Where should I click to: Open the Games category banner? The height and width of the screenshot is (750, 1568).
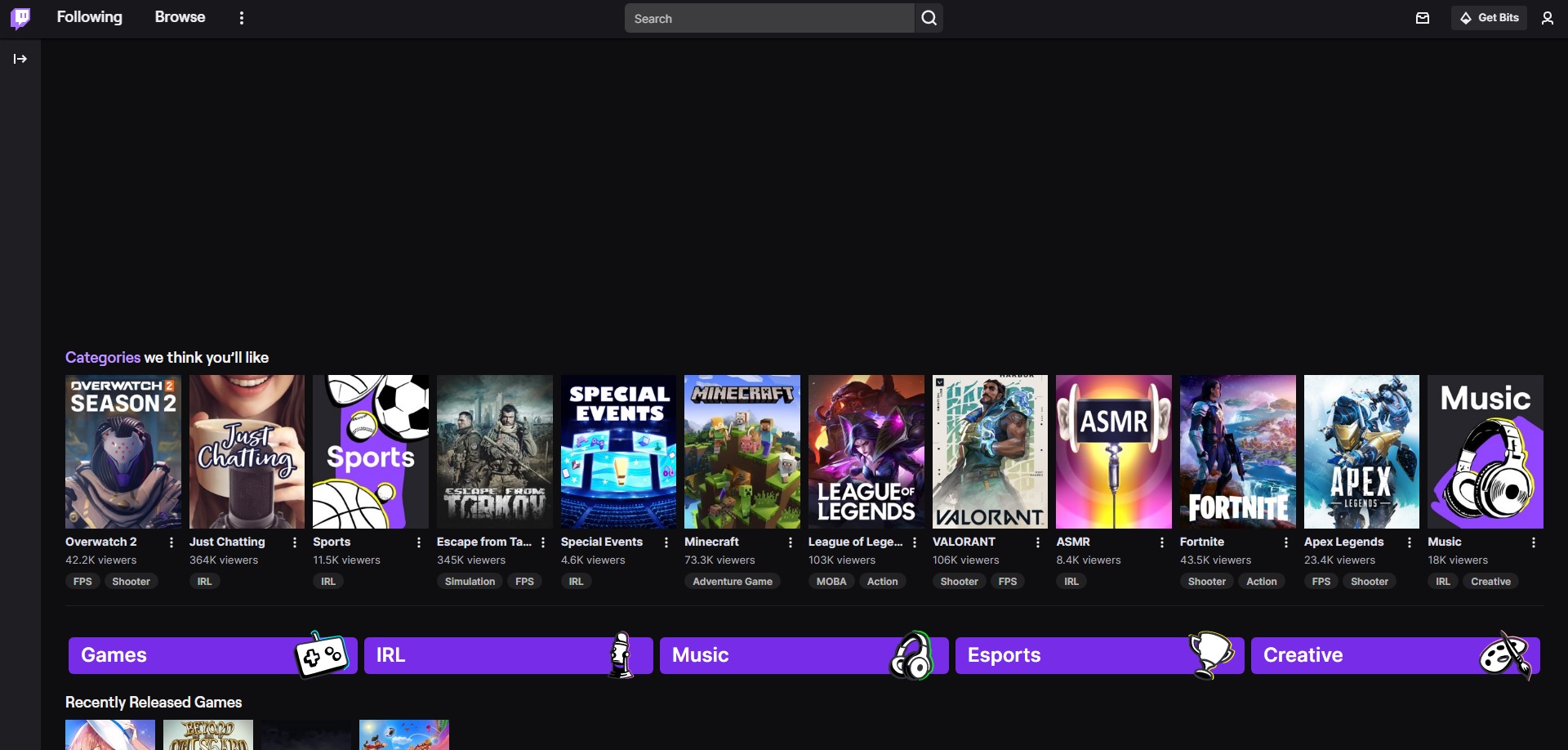pyautogui.click(x=213, y=655)
